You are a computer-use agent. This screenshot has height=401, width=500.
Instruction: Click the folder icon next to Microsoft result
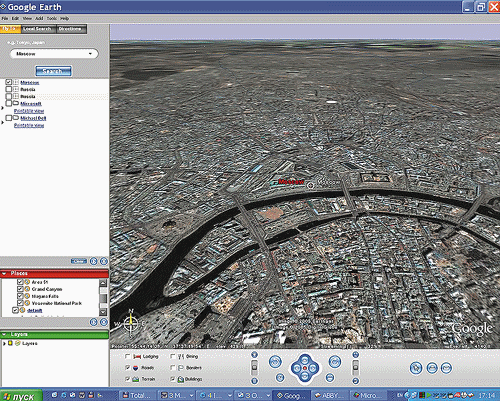click(x=16, y=103)
